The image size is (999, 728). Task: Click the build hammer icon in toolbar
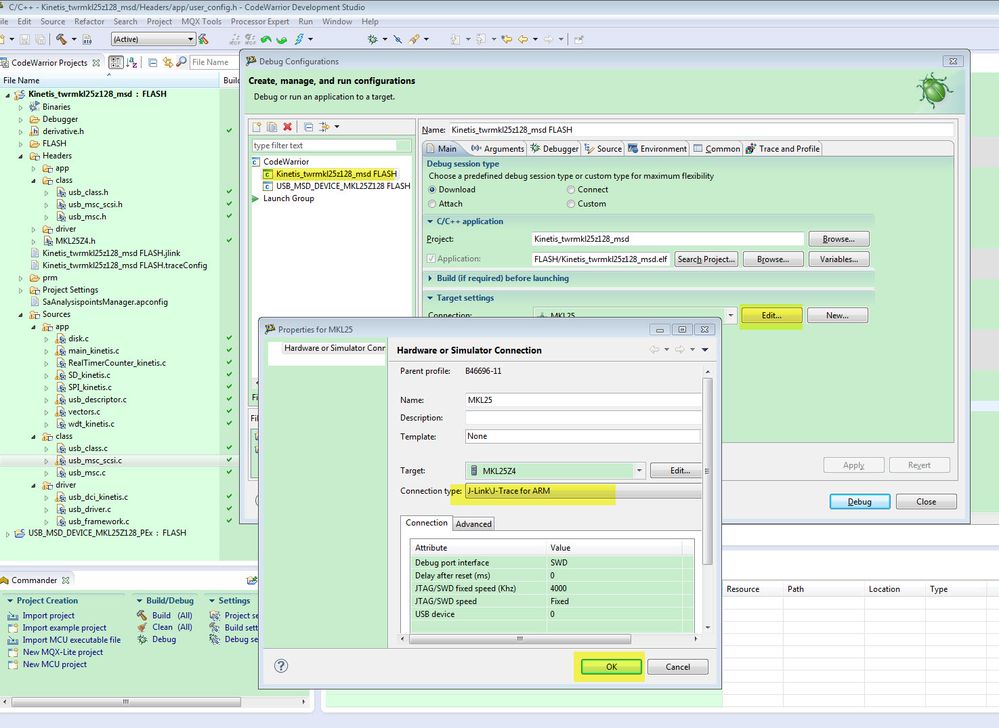(x=63, y=39)
